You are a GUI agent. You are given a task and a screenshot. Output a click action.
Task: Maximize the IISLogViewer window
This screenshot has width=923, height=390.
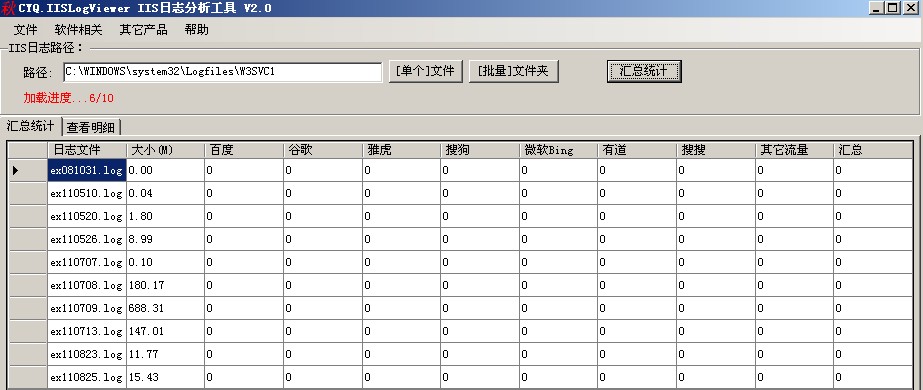tap(893, 8)
